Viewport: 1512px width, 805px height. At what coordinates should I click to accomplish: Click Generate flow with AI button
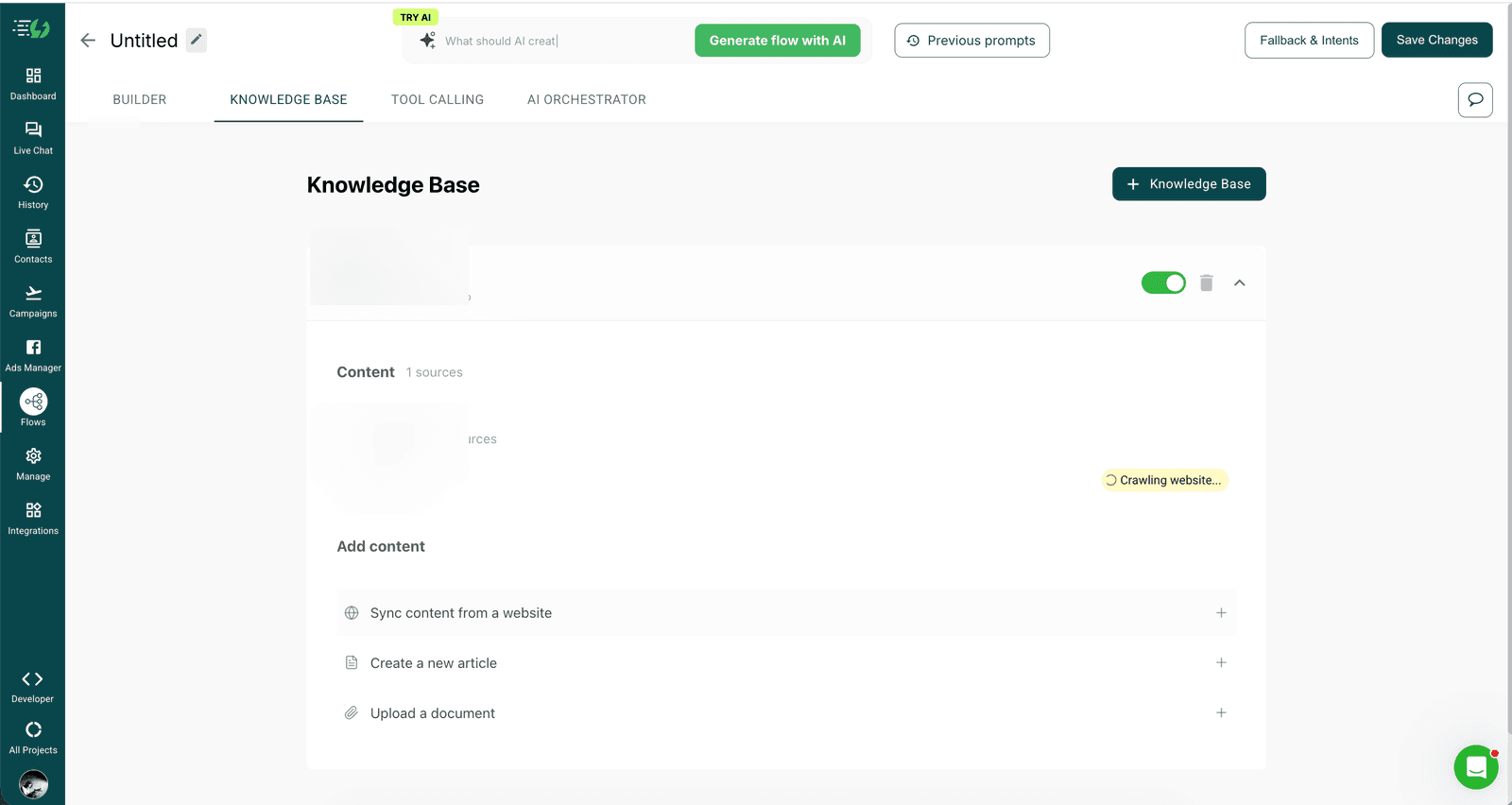pyautogui.click(x=778, y=41)
